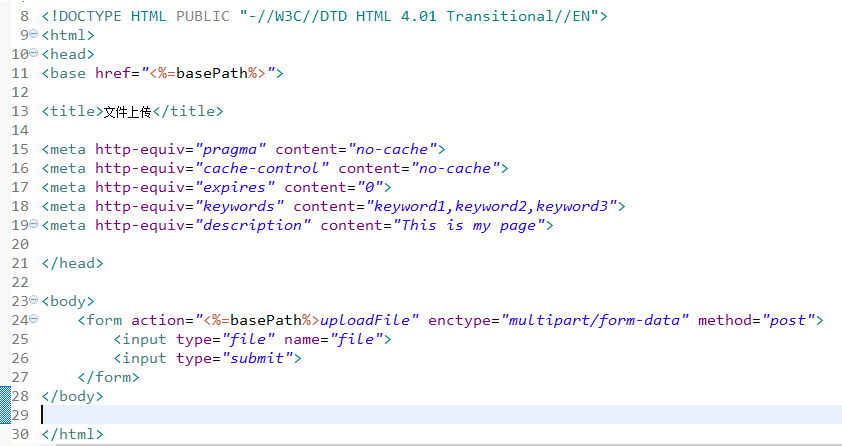842x446 pixels.
Task: Click the "keyword1,keyword2,keyword3" content value
Action: [x=491, y=206]
